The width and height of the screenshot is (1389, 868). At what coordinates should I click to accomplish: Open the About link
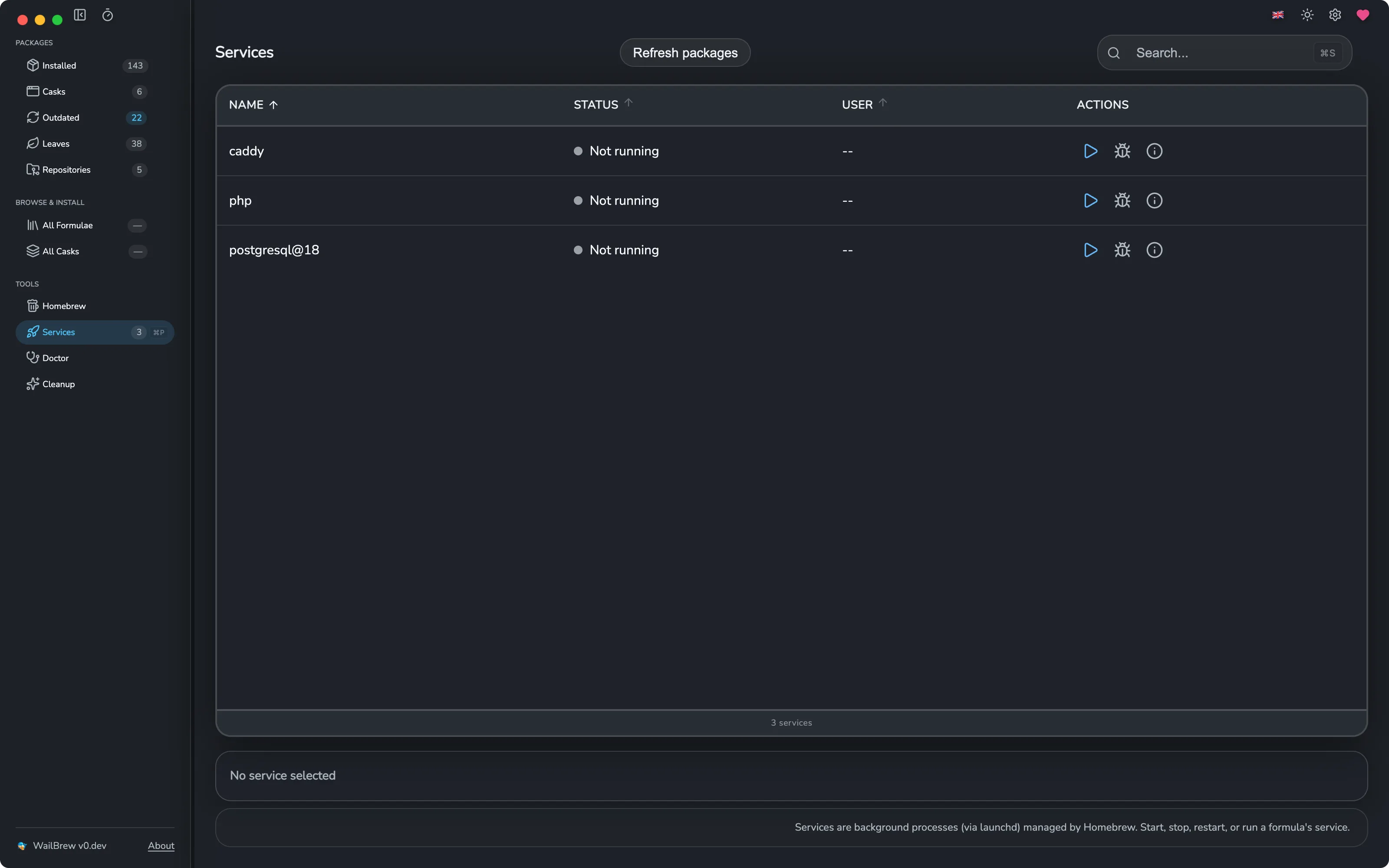[x=161, y=845]
